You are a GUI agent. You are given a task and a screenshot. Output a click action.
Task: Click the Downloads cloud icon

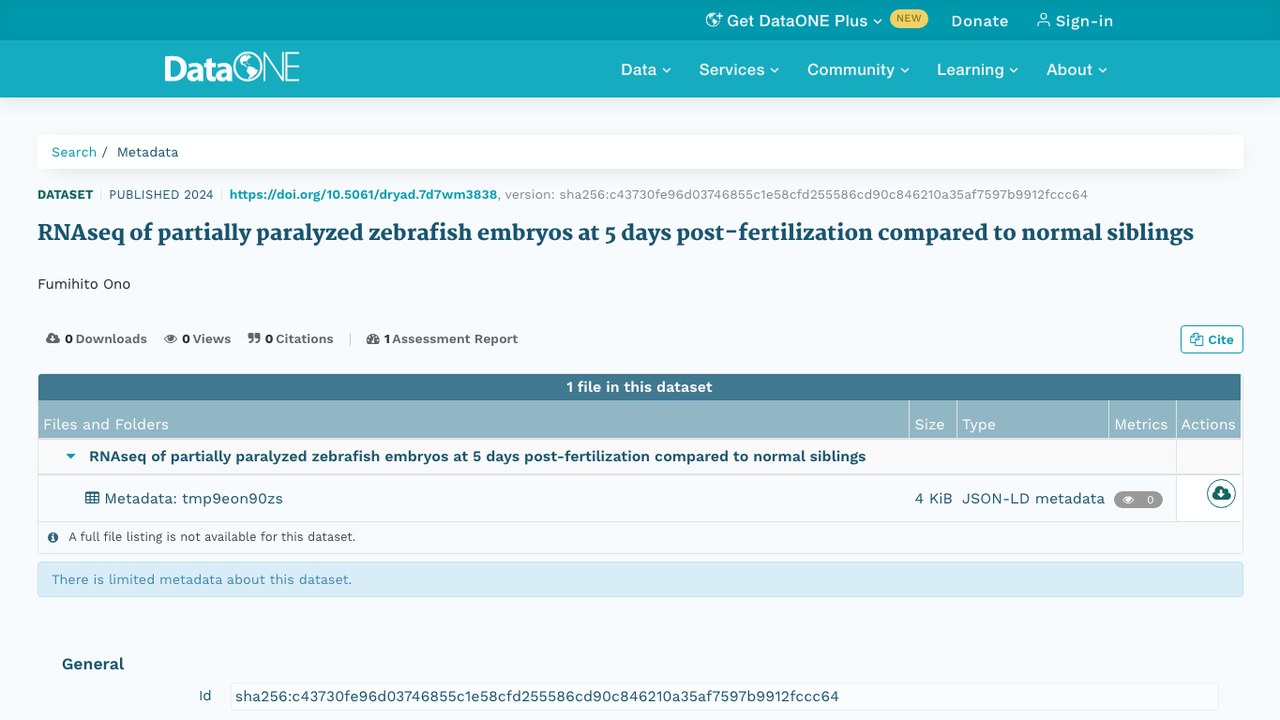coord(53,339)
